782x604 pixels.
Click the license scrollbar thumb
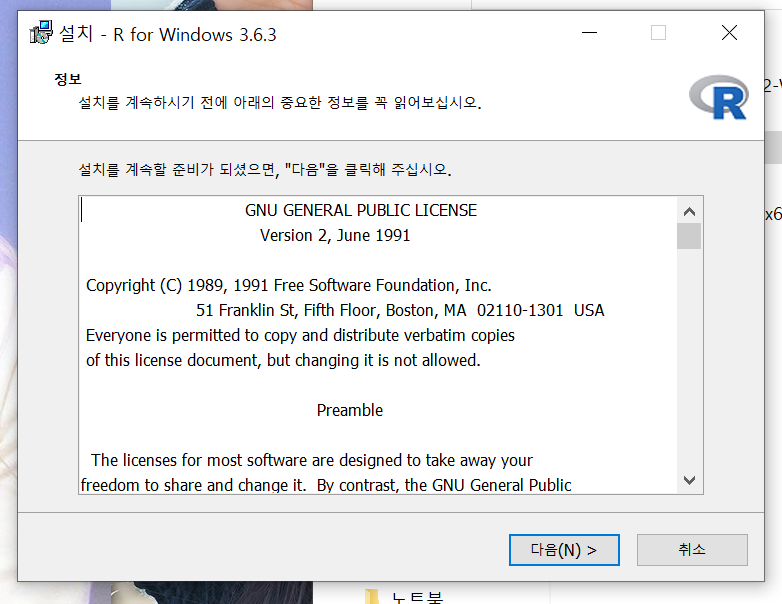pos(689,236)
